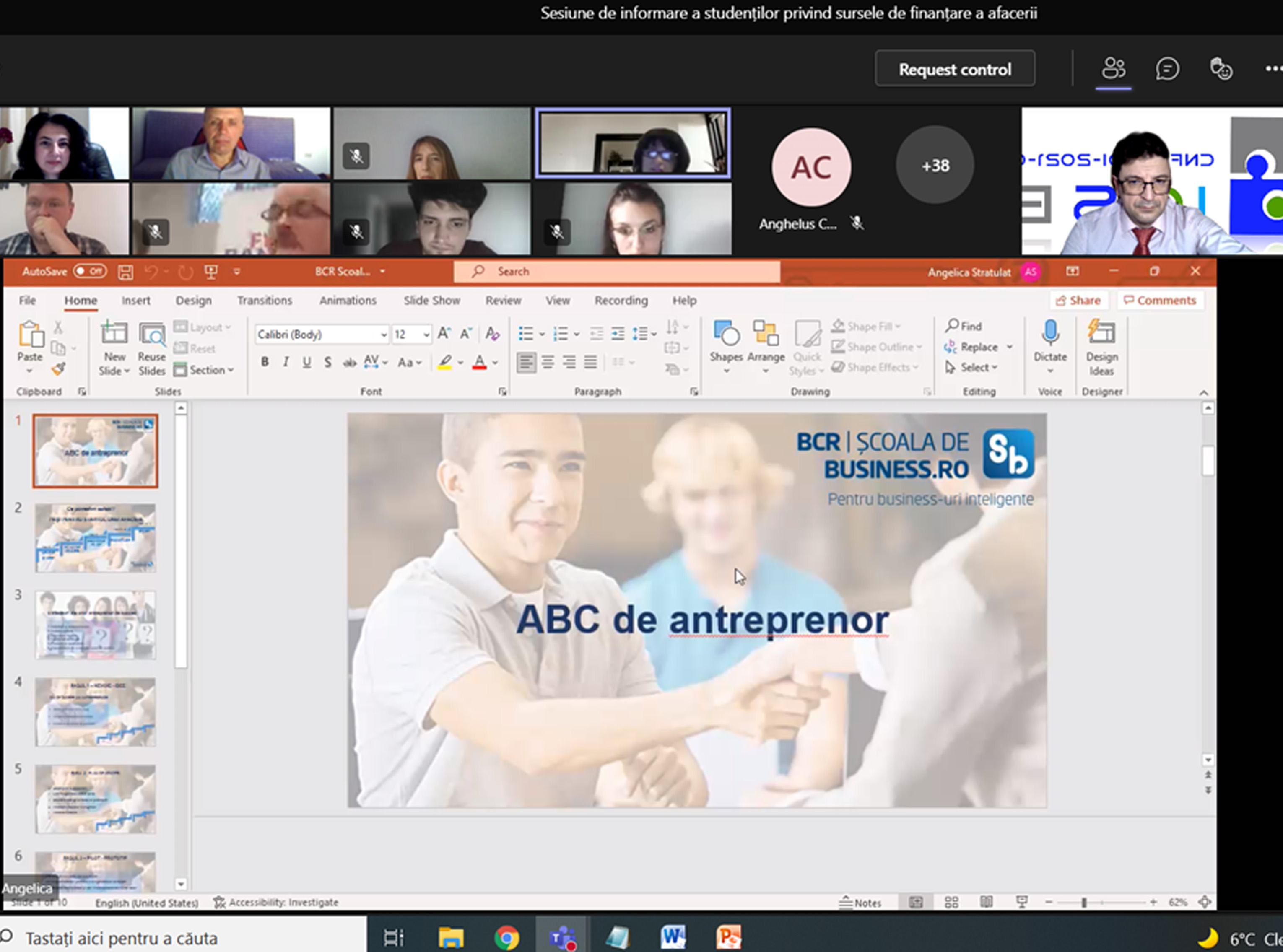
Task: Toggle bold formatting
Action: [x=265, y=362]
